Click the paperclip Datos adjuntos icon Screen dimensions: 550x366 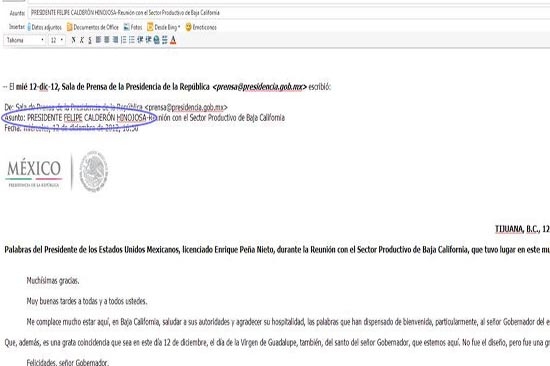(29, 27)
